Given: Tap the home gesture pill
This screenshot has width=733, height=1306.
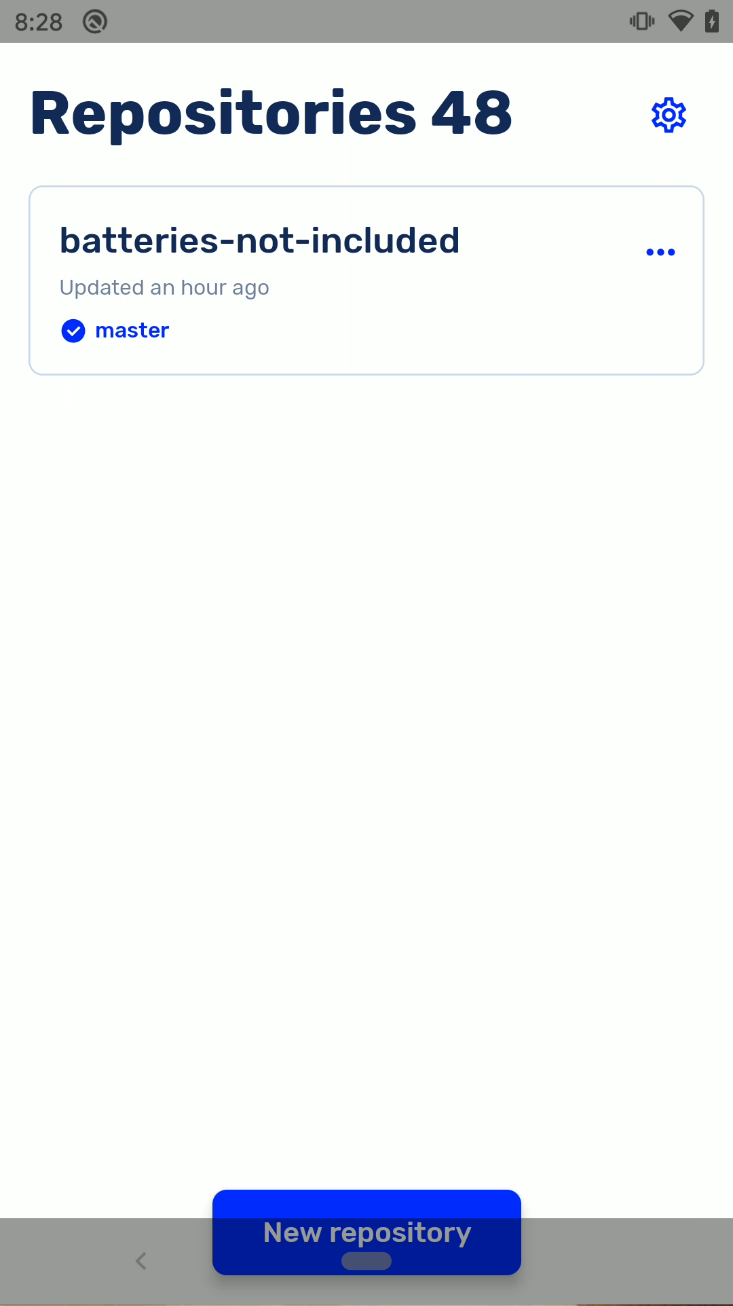Looking at the screenshot, I should [366, 1261].
